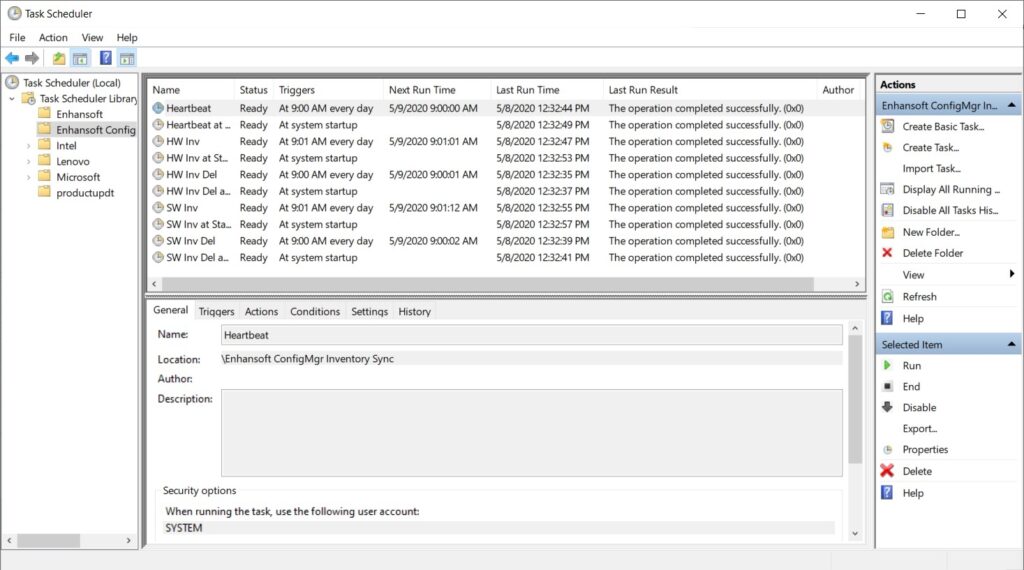Image resolution: width=1024 pixels, height=570 pixels.
Task: Toggle the Show/Hide Action Pane toolbar button
Action: click(126, 58)
